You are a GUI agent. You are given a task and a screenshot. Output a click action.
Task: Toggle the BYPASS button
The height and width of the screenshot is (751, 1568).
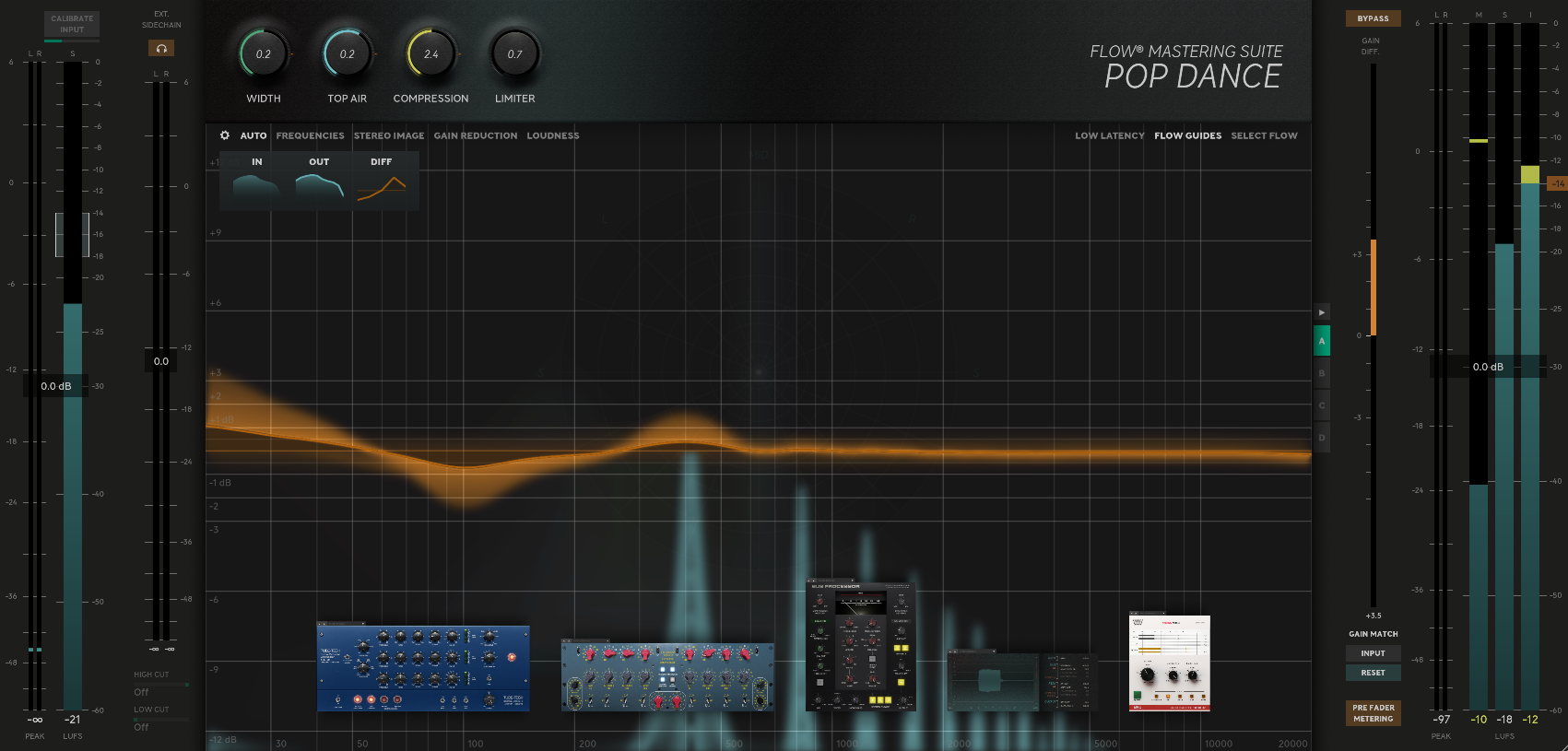coord(1373,18)
